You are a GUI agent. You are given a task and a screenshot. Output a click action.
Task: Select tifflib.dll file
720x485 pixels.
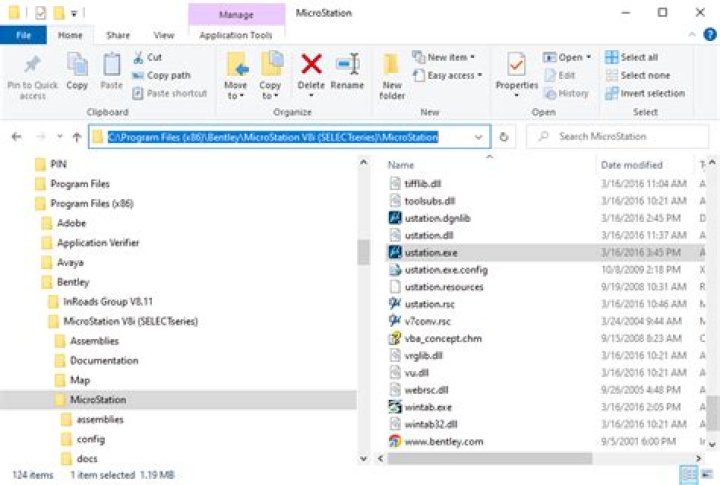(x=415, y=184)
